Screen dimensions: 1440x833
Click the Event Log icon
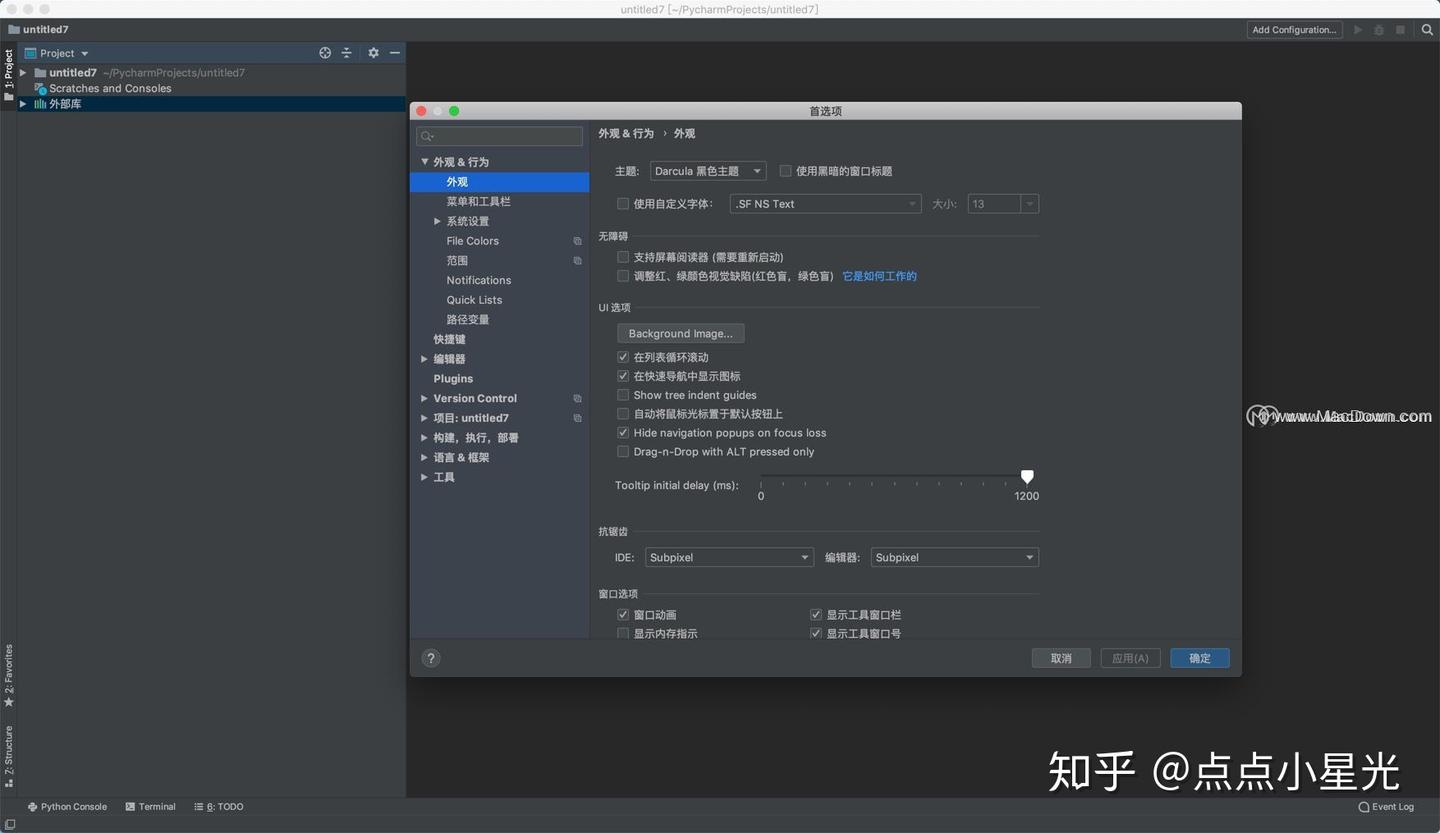click(x=1386, y=806)
